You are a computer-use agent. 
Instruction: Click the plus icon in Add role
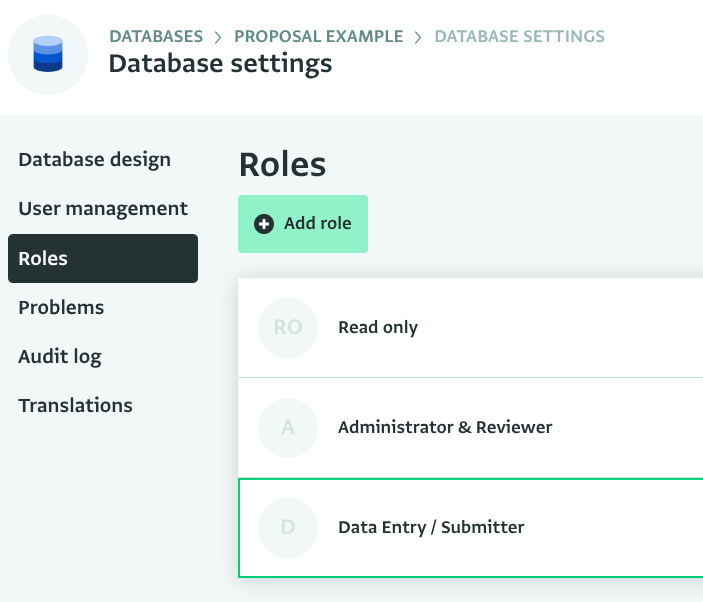tap(264, 224)
